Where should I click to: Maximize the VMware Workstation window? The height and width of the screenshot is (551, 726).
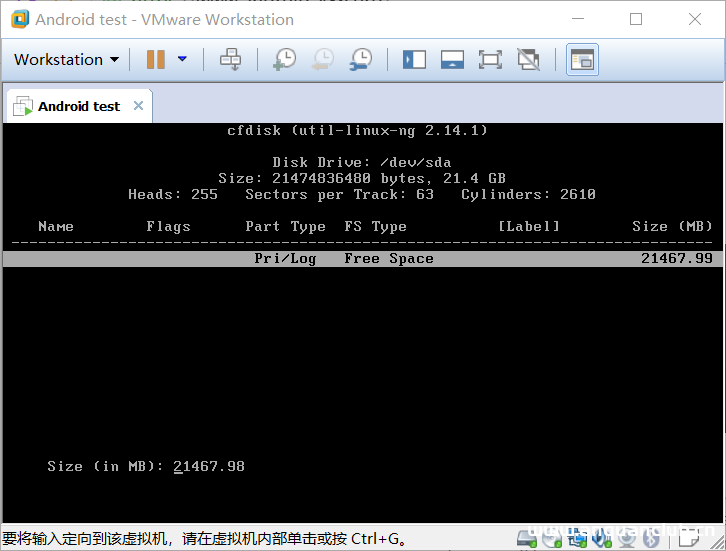[x=636, y=19]
